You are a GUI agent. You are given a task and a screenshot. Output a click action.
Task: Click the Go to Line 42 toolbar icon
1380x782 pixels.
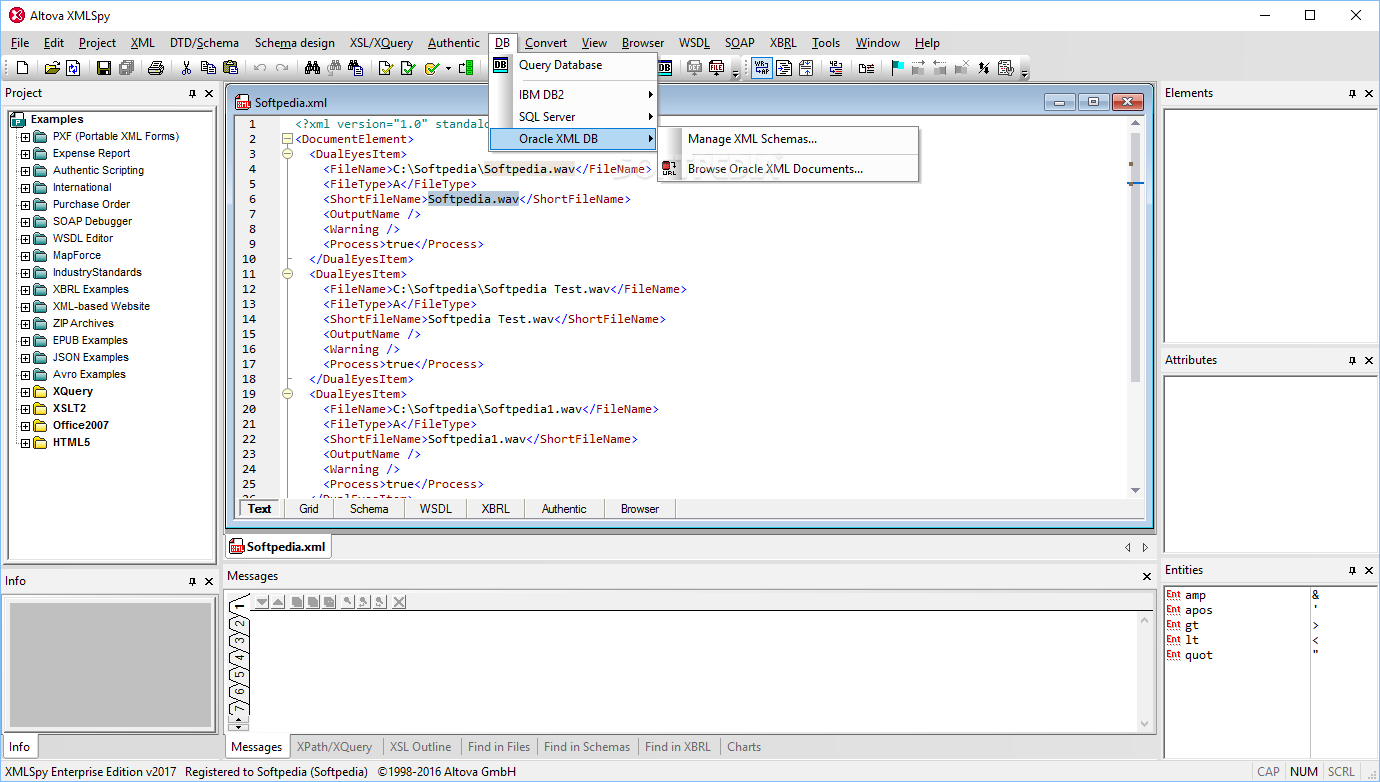coord(837,68)
